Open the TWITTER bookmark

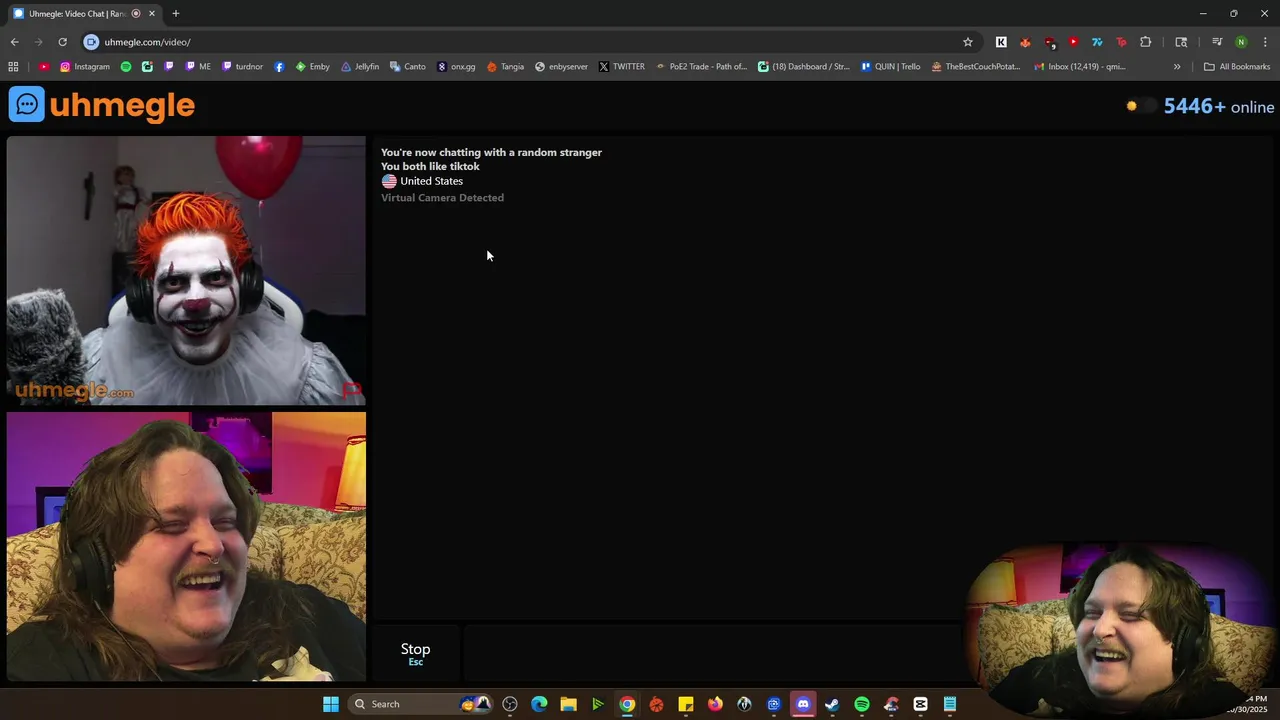622,67
